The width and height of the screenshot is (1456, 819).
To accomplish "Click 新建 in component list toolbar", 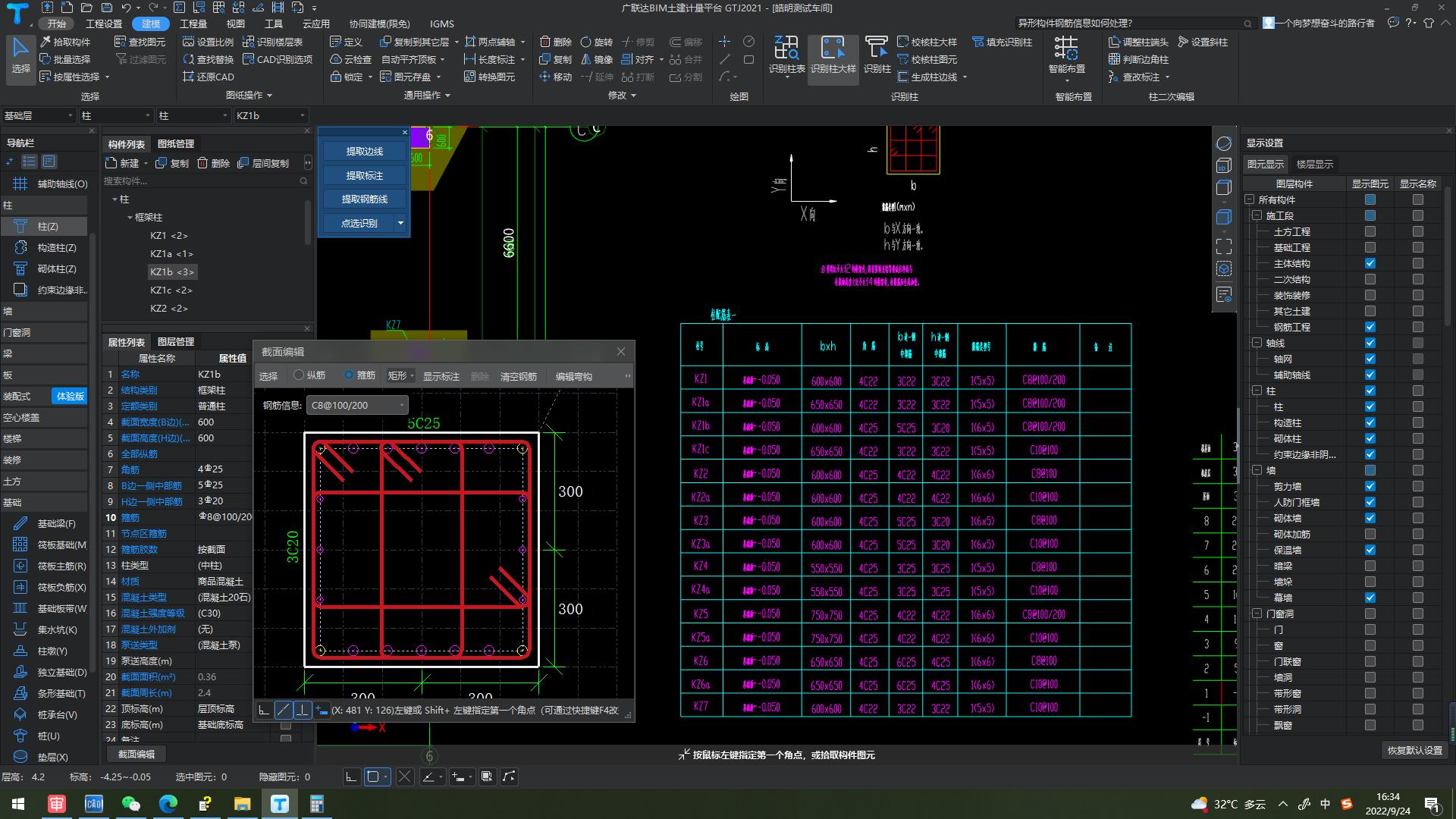I will point(124,163).
